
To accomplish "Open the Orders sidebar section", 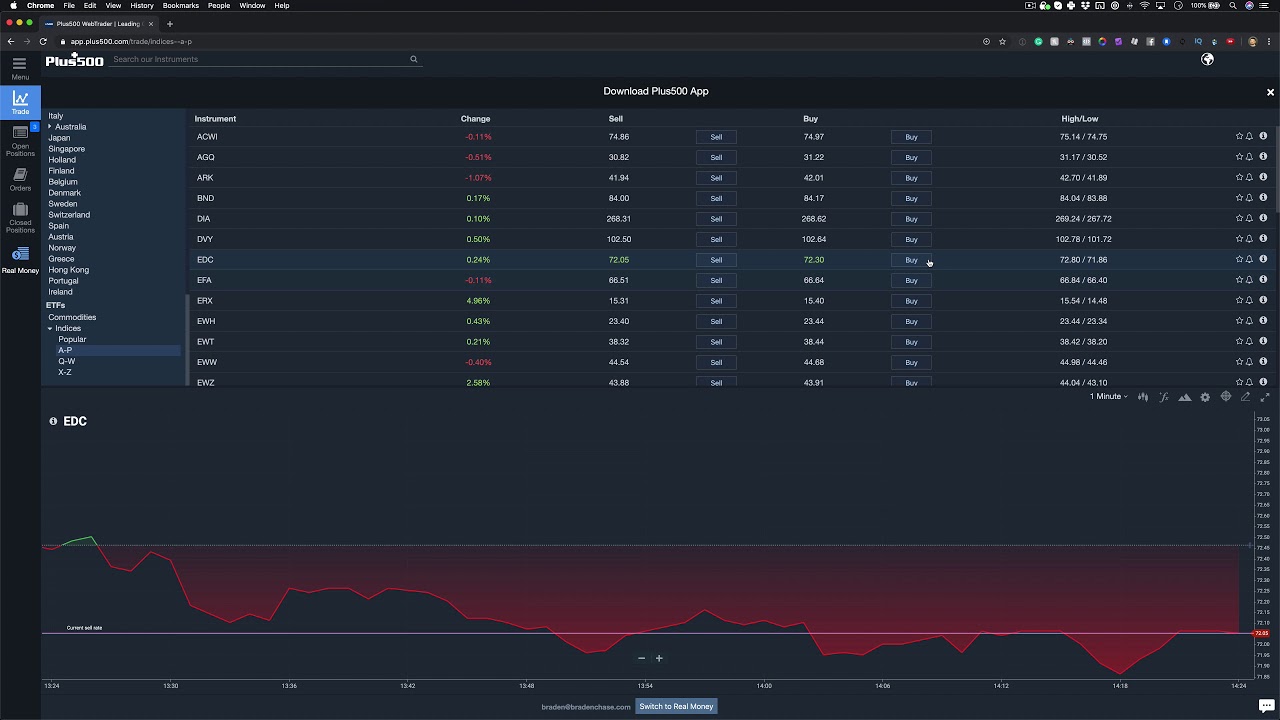I will coord(20,180).
